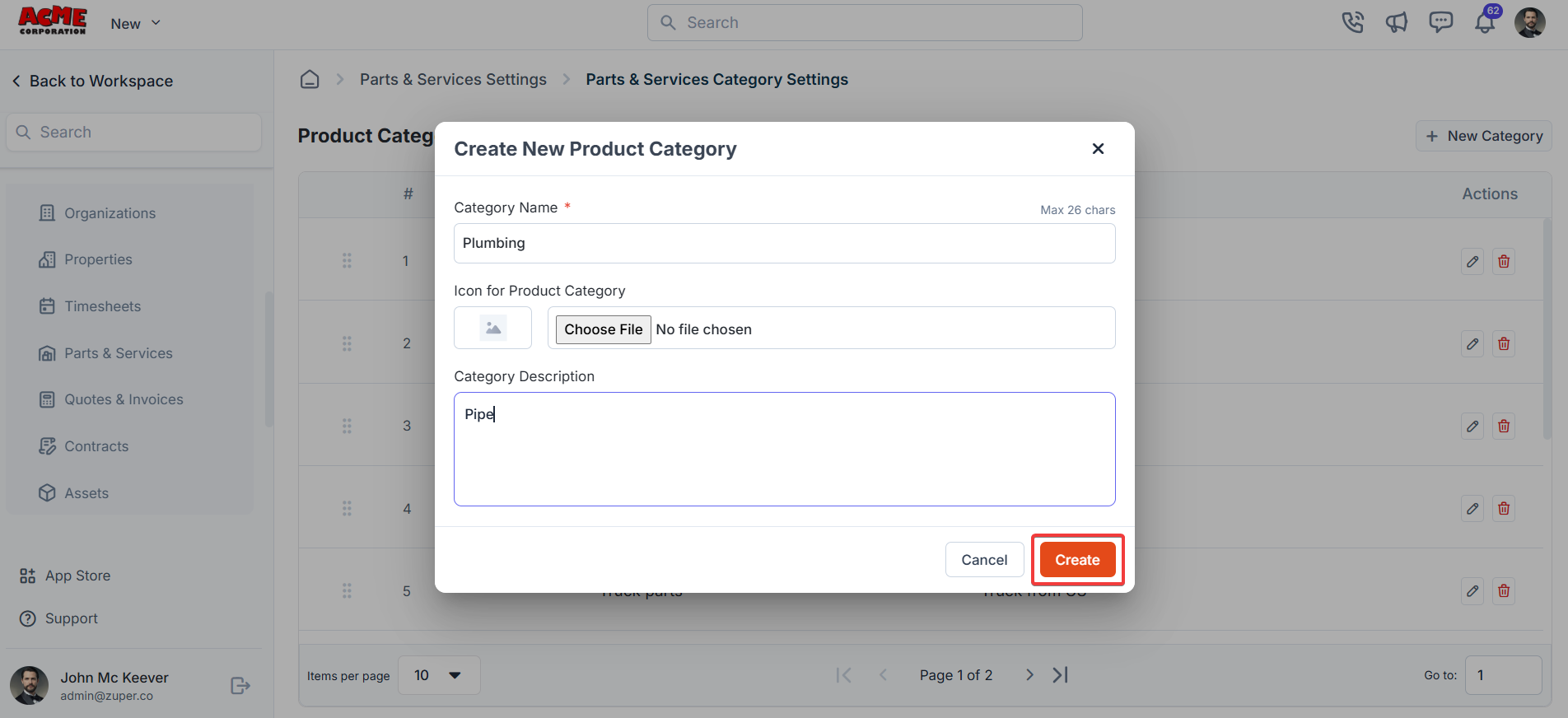Open the chat messages icon
This screenshot has width=1568, height=718.
pos(1440,22)
